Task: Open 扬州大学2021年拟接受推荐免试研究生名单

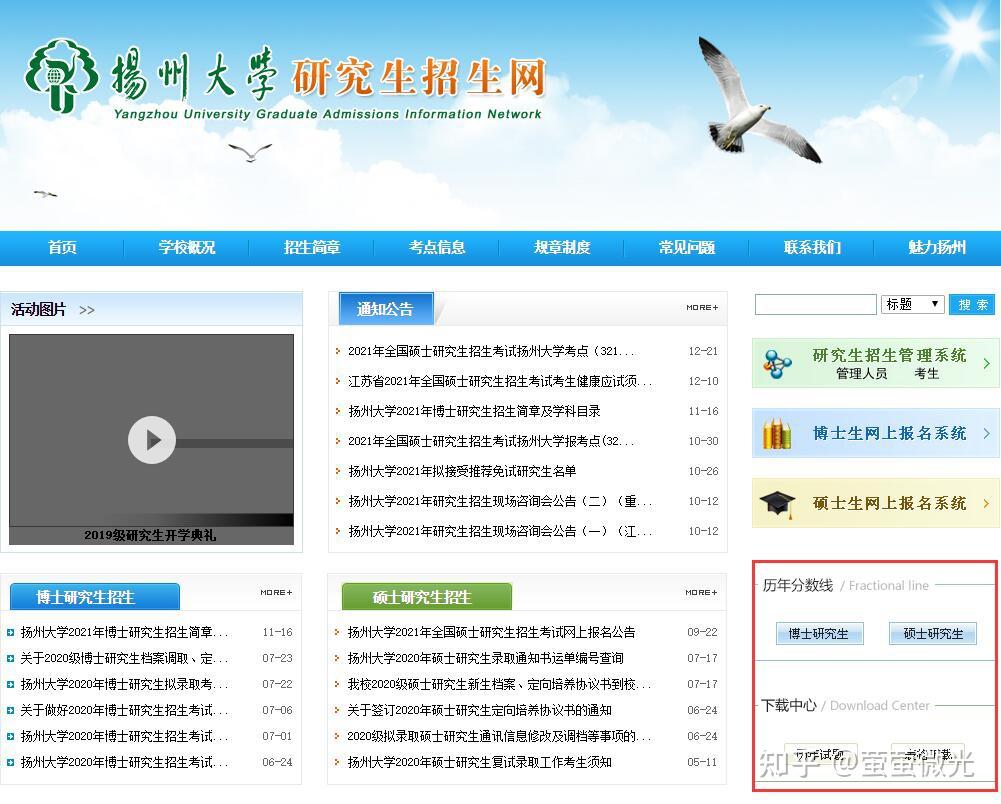Action: 462,471
